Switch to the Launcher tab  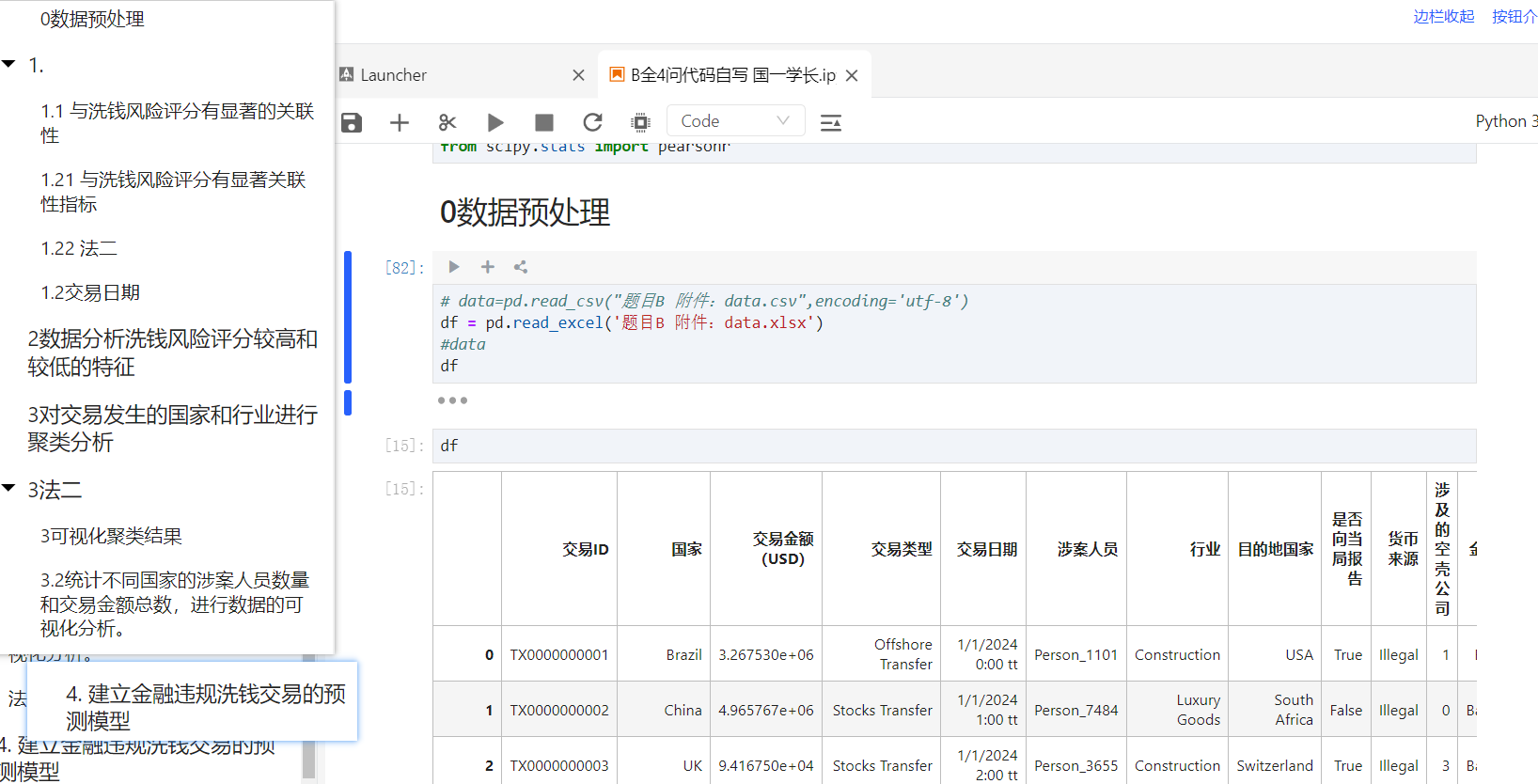click(x=393, y=75)
